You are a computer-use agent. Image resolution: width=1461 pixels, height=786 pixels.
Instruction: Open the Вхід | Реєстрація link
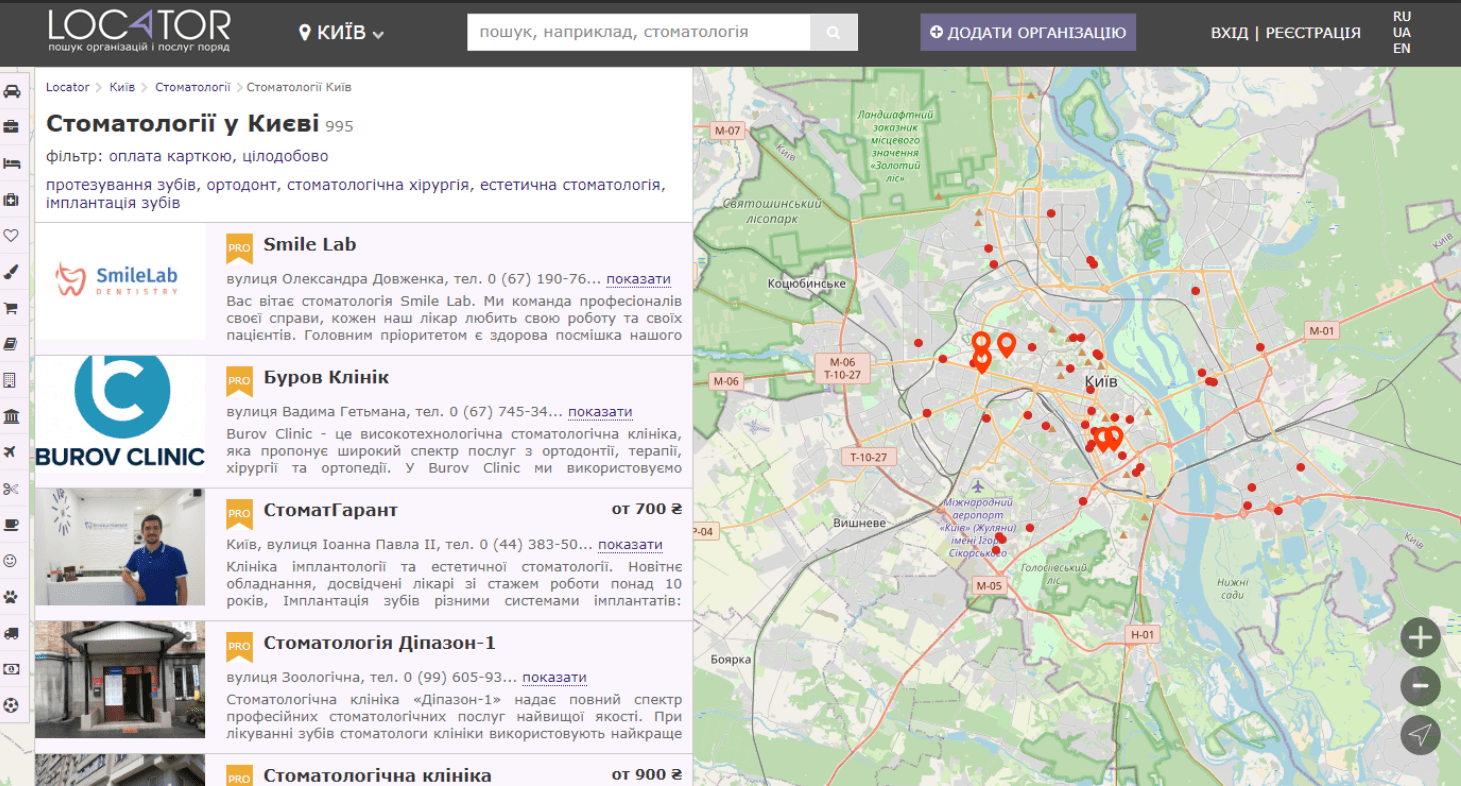1285,33
